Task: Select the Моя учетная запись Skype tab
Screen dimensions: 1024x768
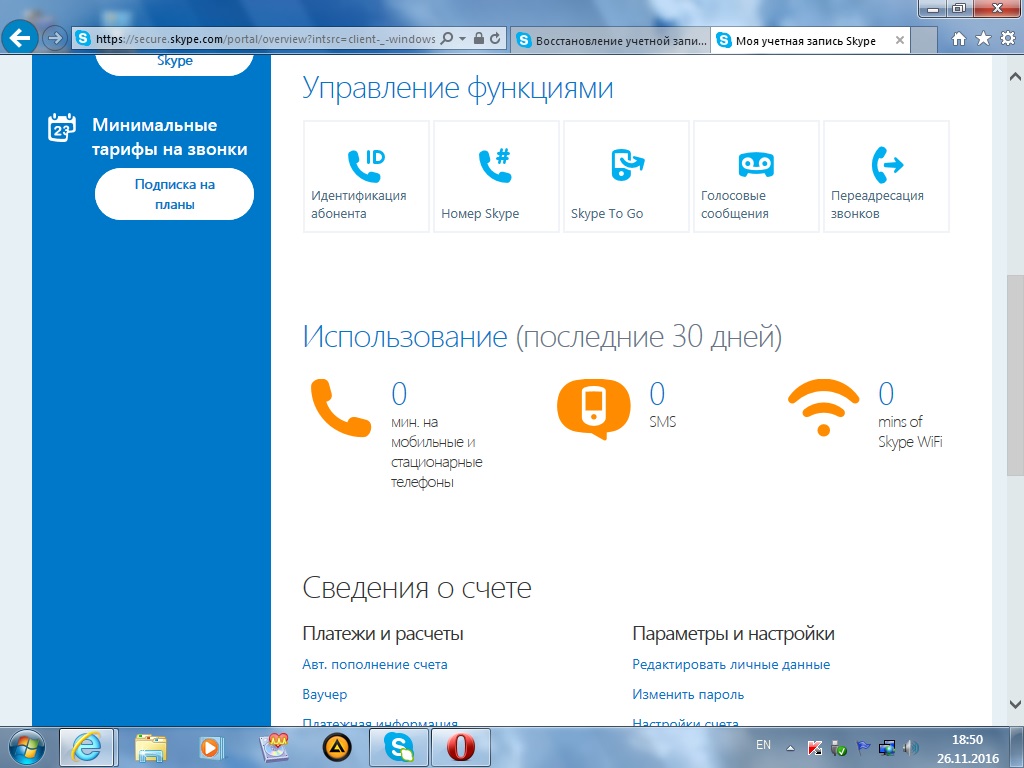Action: 800,41
